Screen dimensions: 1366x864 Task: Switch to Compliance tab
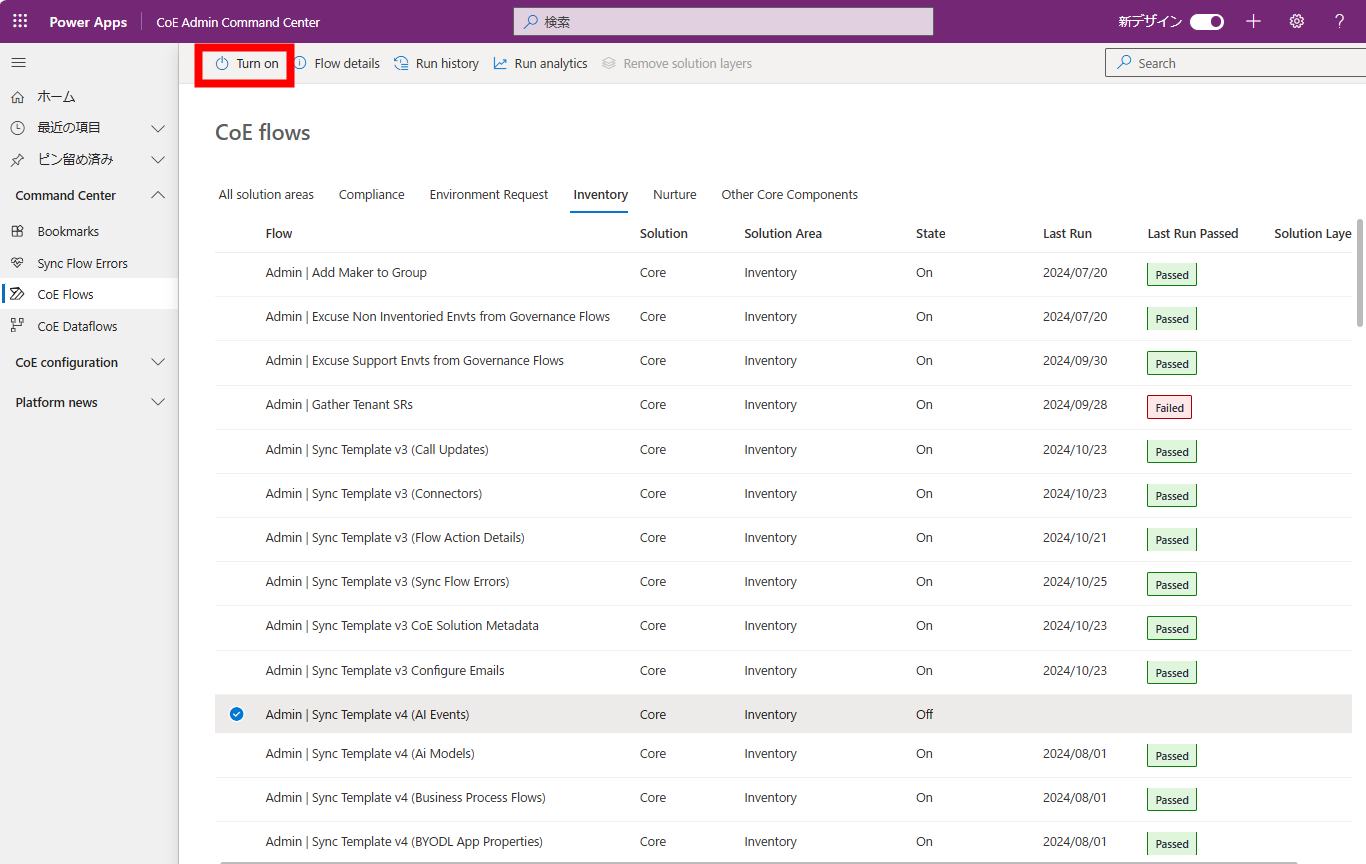[x=372, y=195]
